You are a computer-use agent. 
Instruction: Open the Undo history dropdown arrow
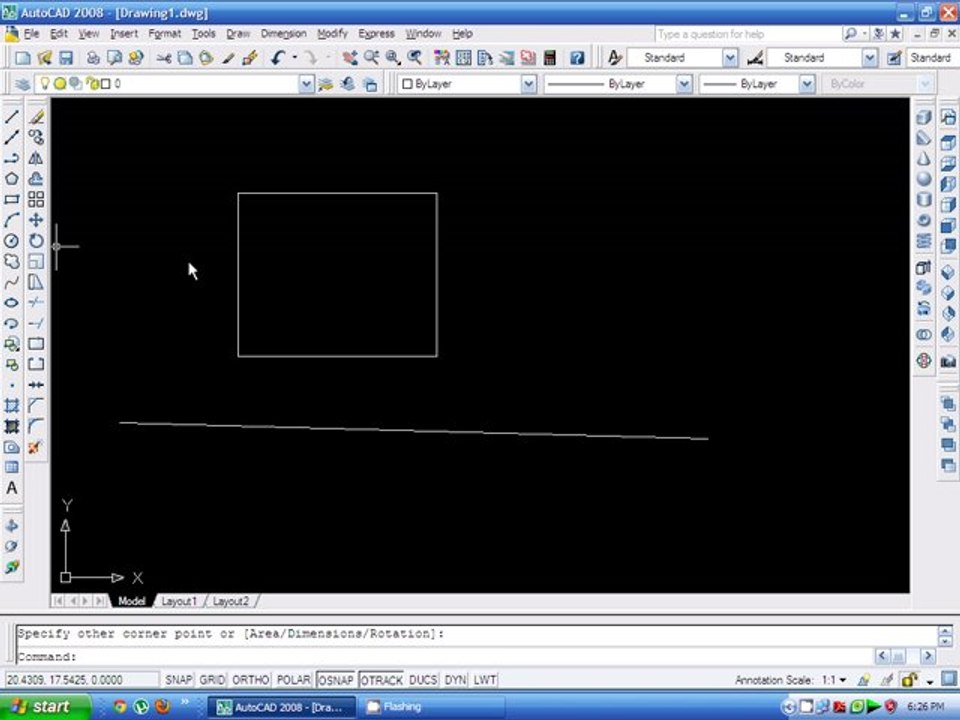294,58
